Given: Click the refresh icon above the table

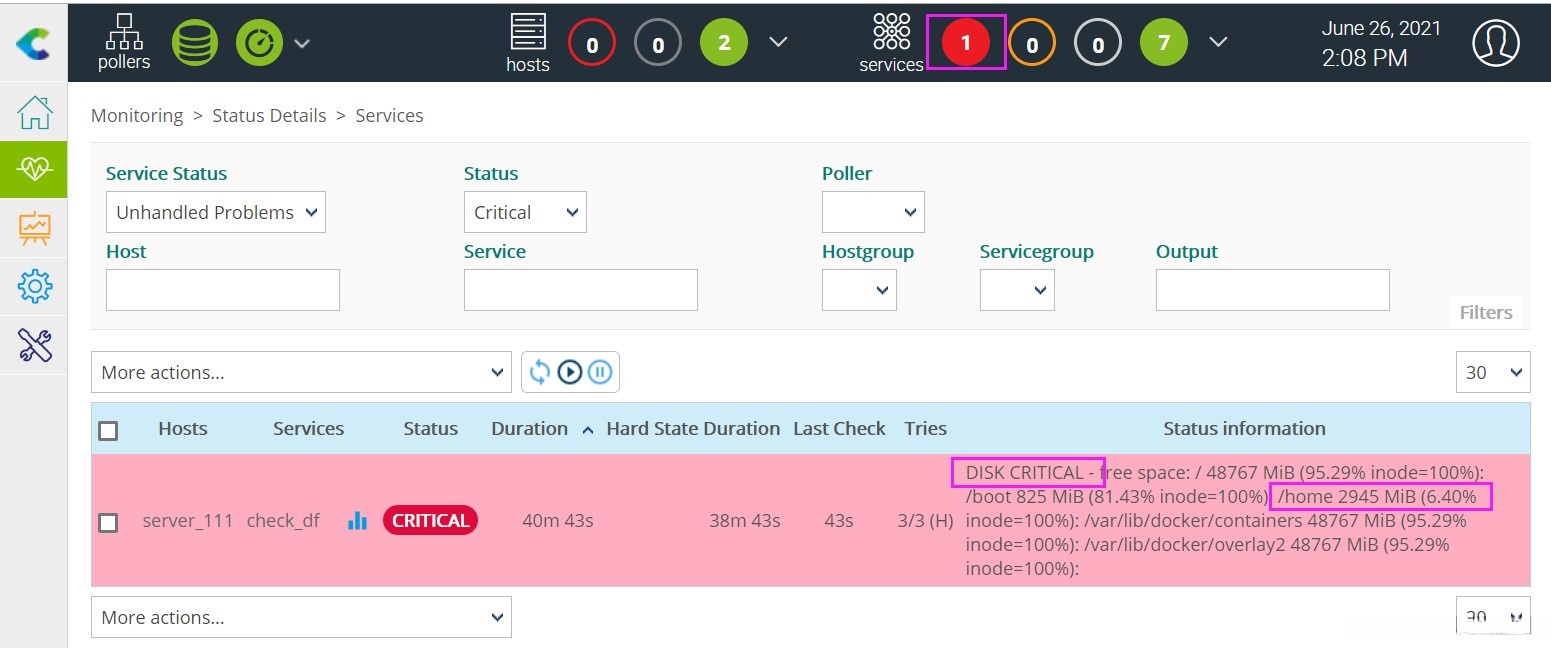Looking at the screenshot, I should (x=540, y=372).
